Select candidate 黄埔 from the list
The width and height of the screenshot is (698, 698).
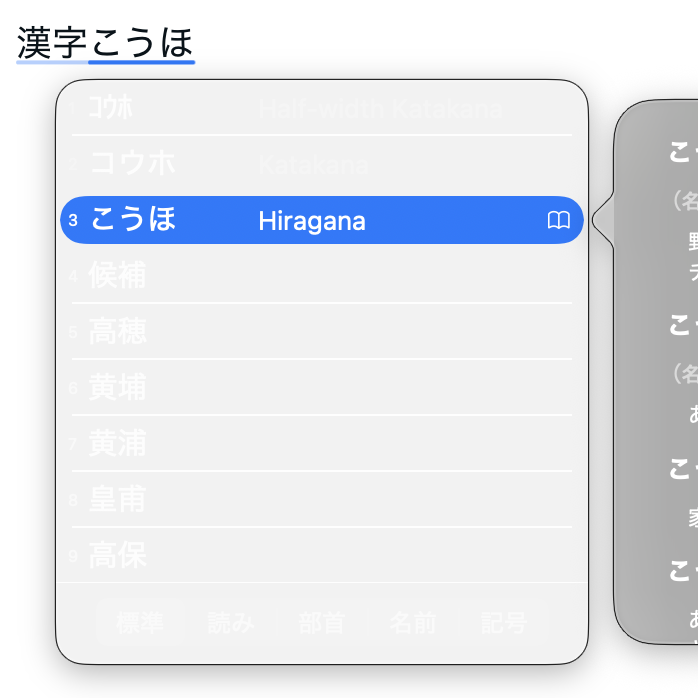click(118, 387)
